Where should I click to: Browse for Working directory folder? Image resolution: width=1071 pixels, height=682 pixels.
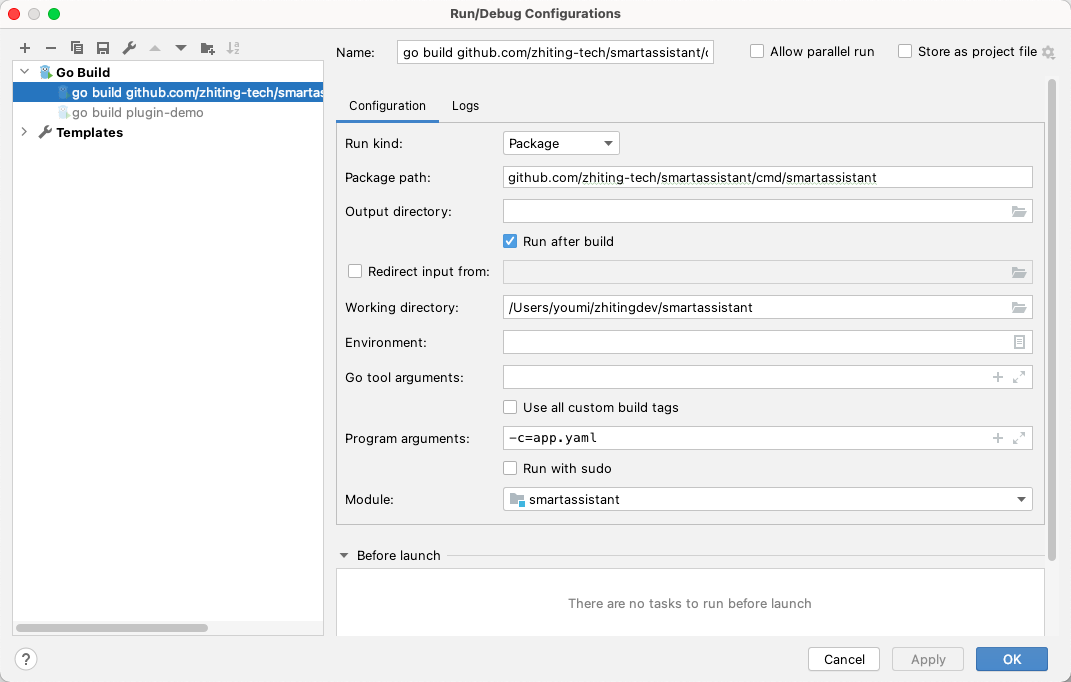1018,308
